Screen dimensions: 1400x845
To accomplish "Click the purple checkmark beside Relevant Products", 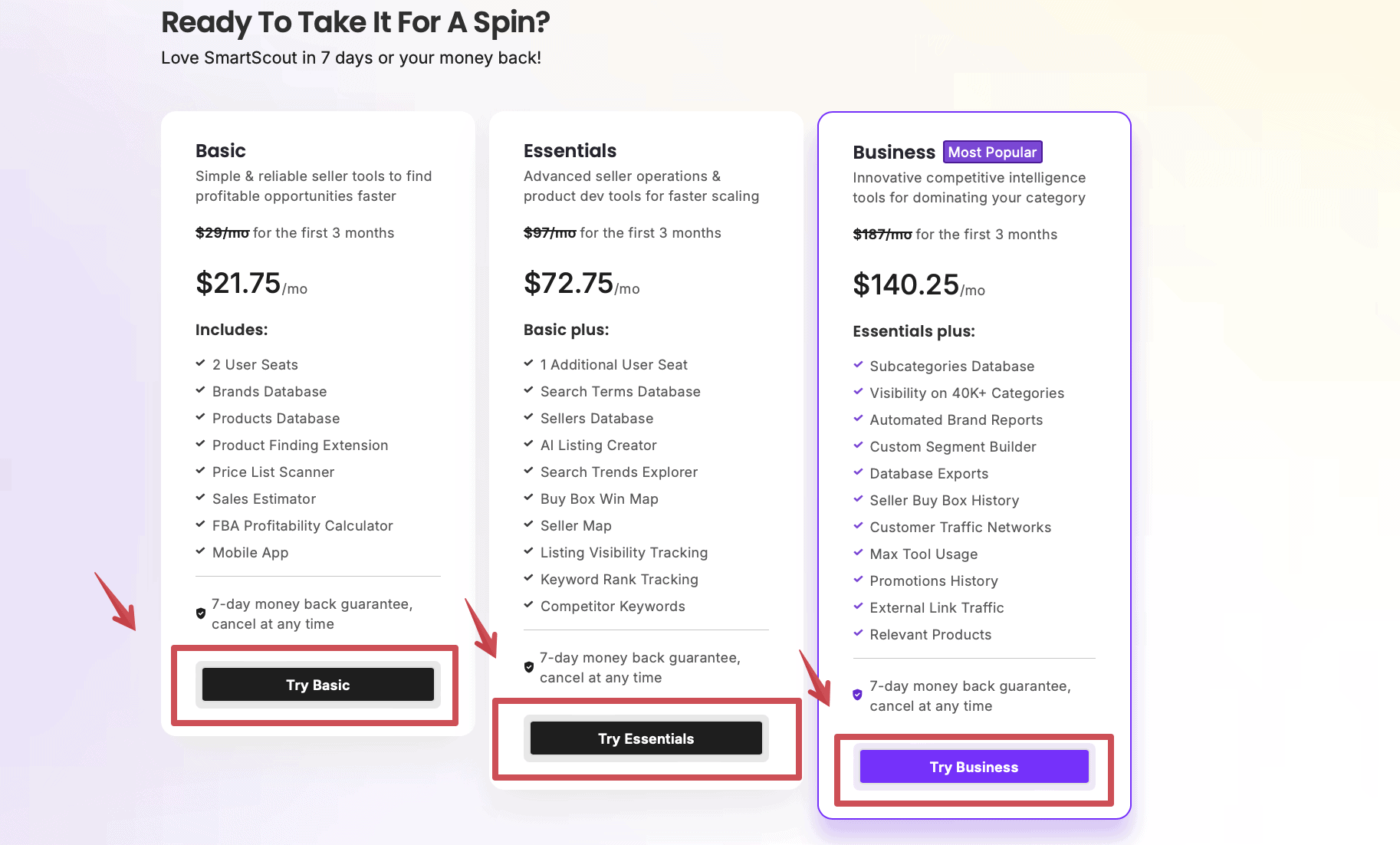I will click(x=859, y=633).
